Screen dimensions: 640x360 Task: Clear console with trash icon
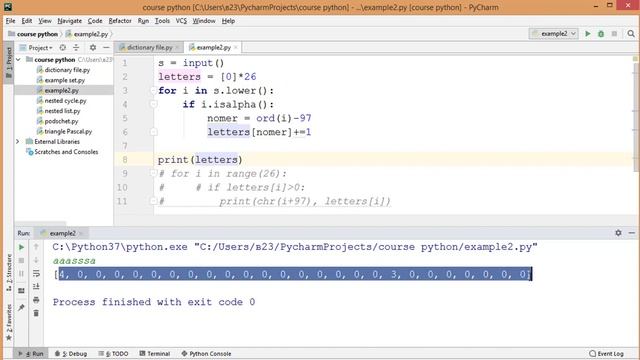tap(36, 313)
